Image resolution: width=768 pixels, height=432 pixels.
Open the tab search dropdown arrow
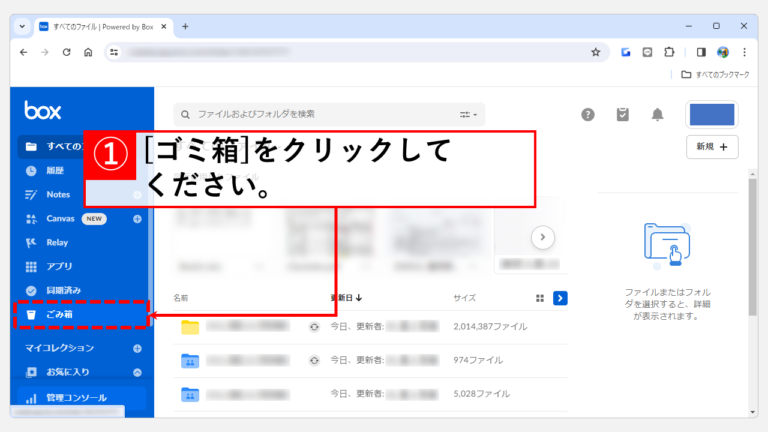pos(22,27)
